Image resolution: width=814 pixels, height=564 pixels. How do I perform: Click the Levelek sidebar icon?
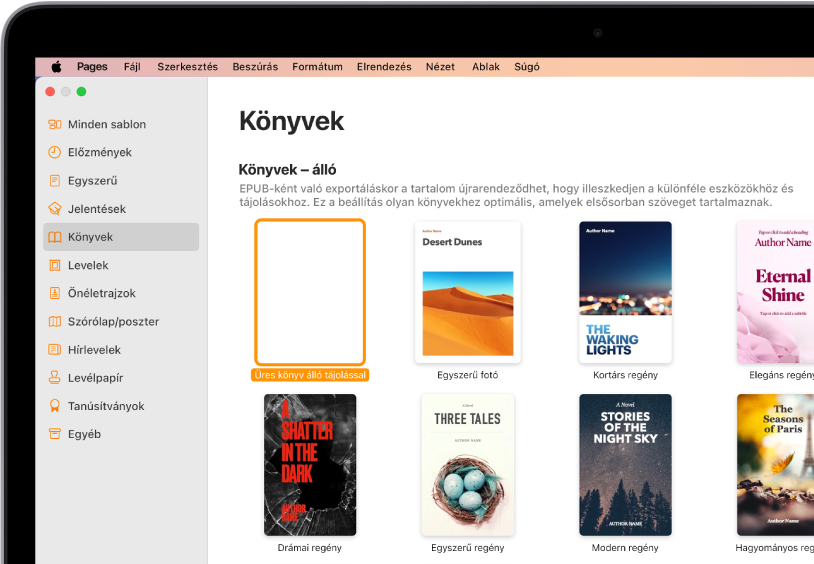click(x=55, y=265)
